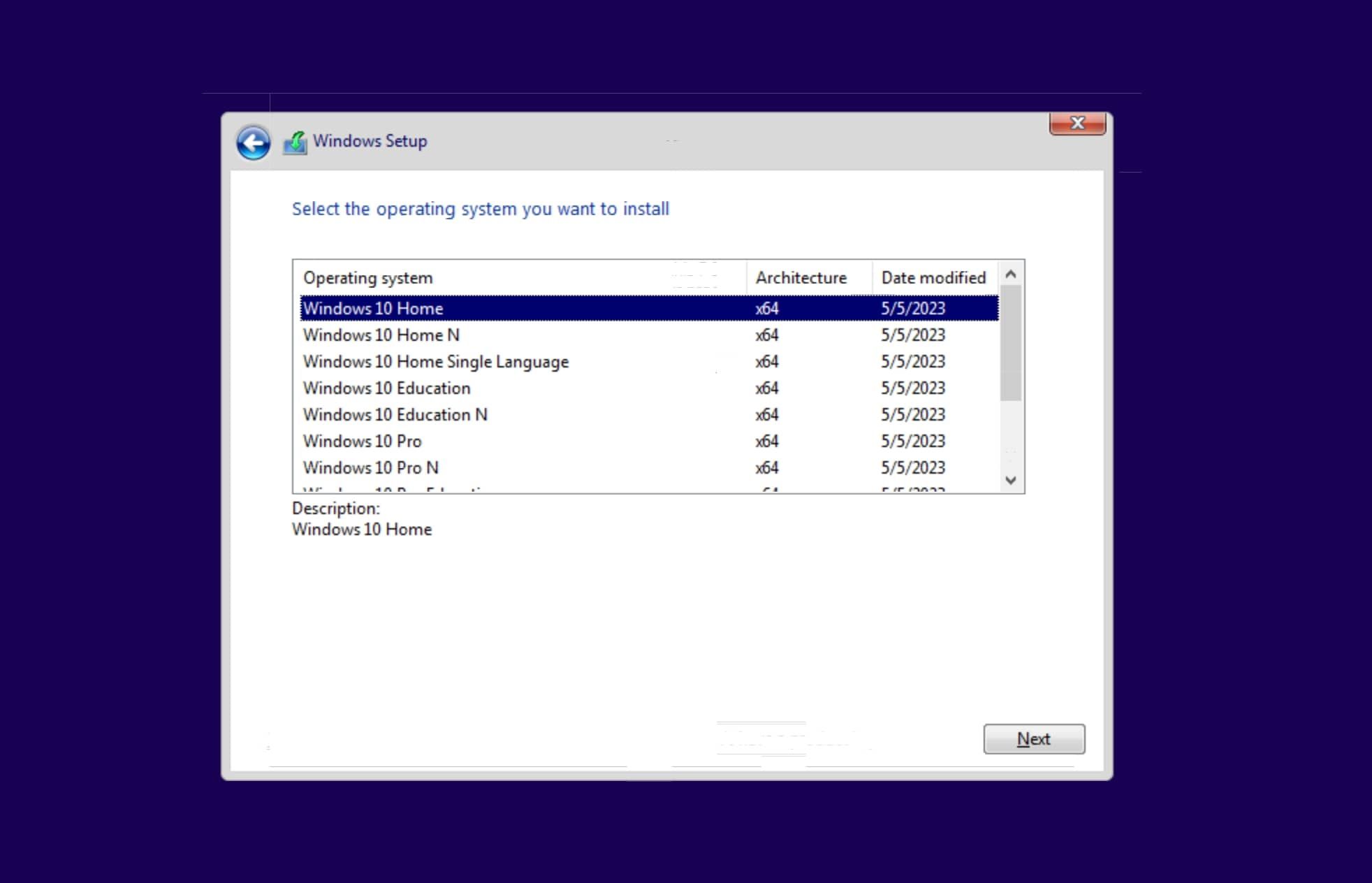Click the Operating System column header
The height and width of the screenshot is (883, 1372).
click(x=368, y=277)
